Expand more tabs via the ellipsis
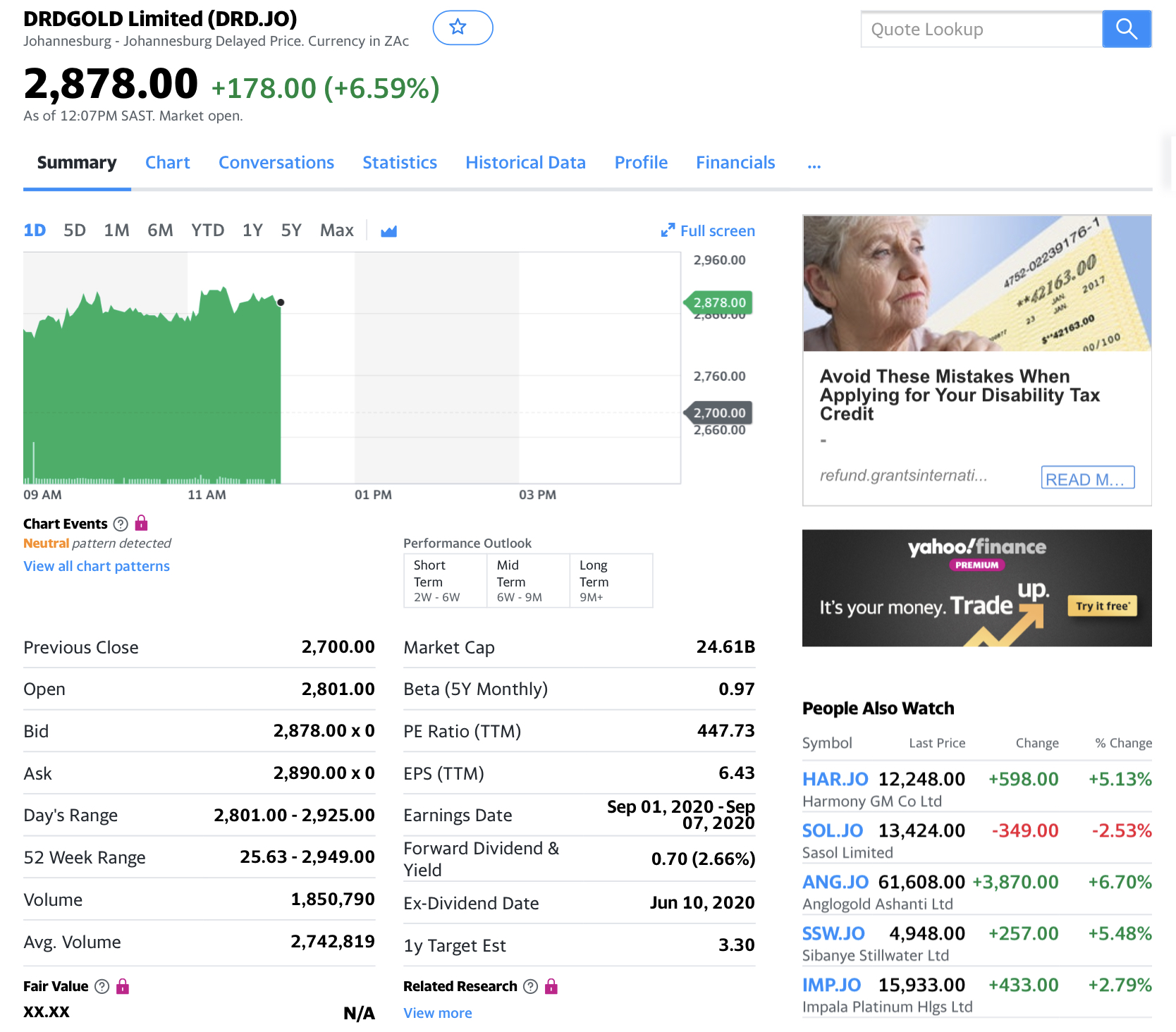This screenshot has height=1032, width=1176. click(814, 165)
